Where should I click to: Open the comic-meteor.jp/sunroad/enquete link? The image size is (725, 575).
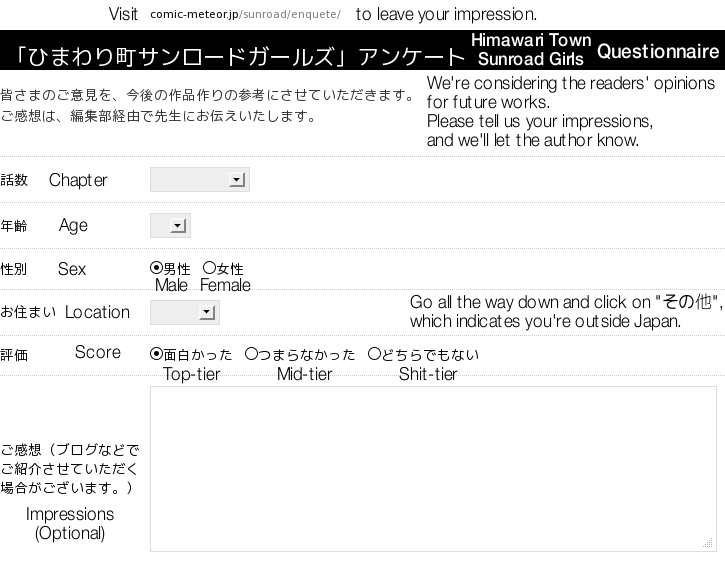(245, 15)
